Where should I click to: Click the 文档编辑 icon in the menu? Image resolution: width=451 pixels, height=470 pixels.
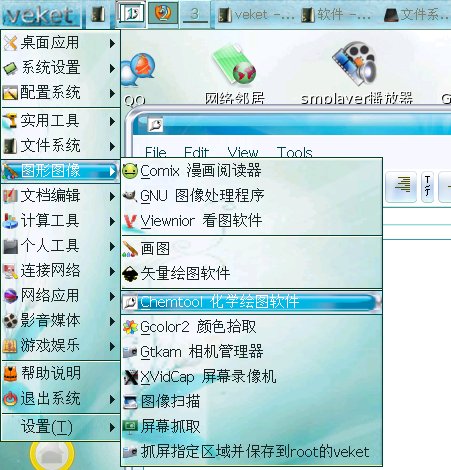[10, 196]
